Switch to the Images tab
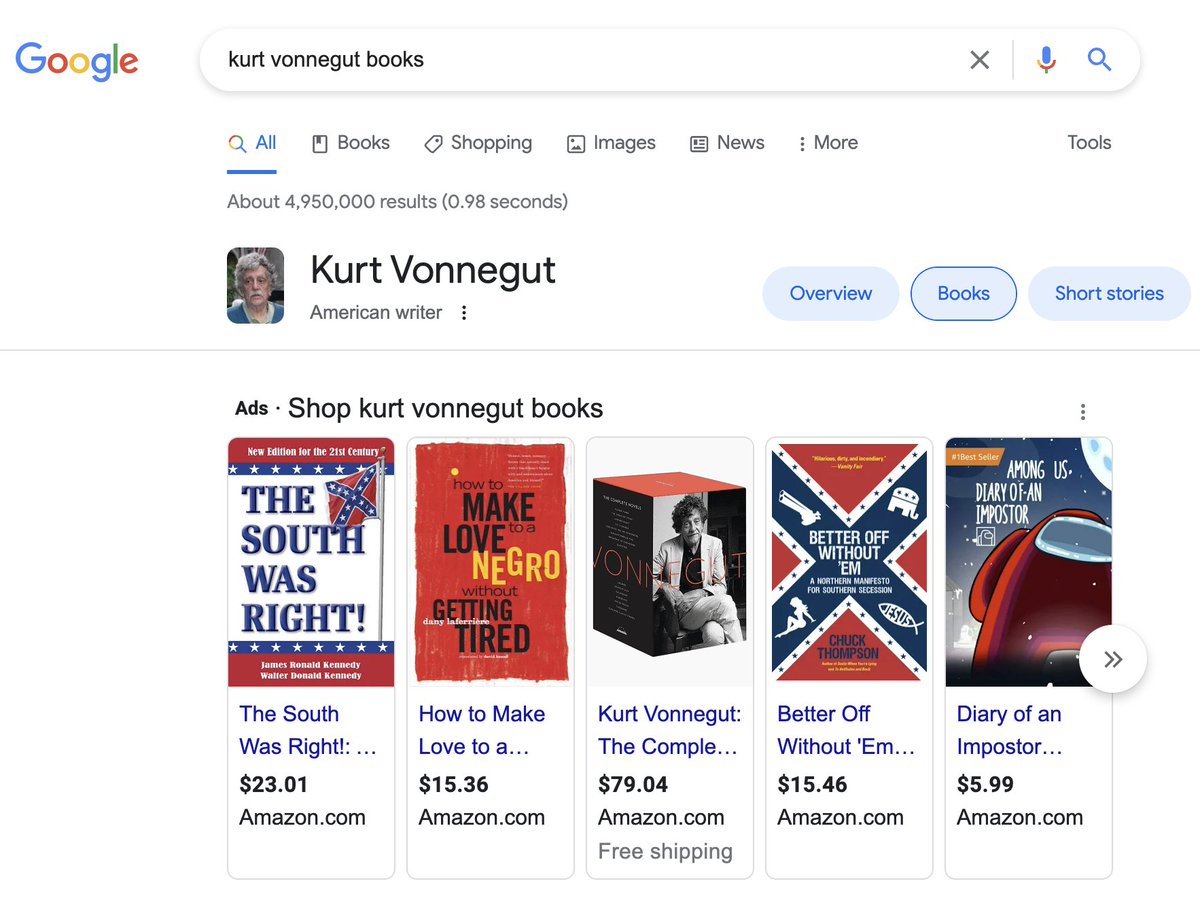 point(611,143)
